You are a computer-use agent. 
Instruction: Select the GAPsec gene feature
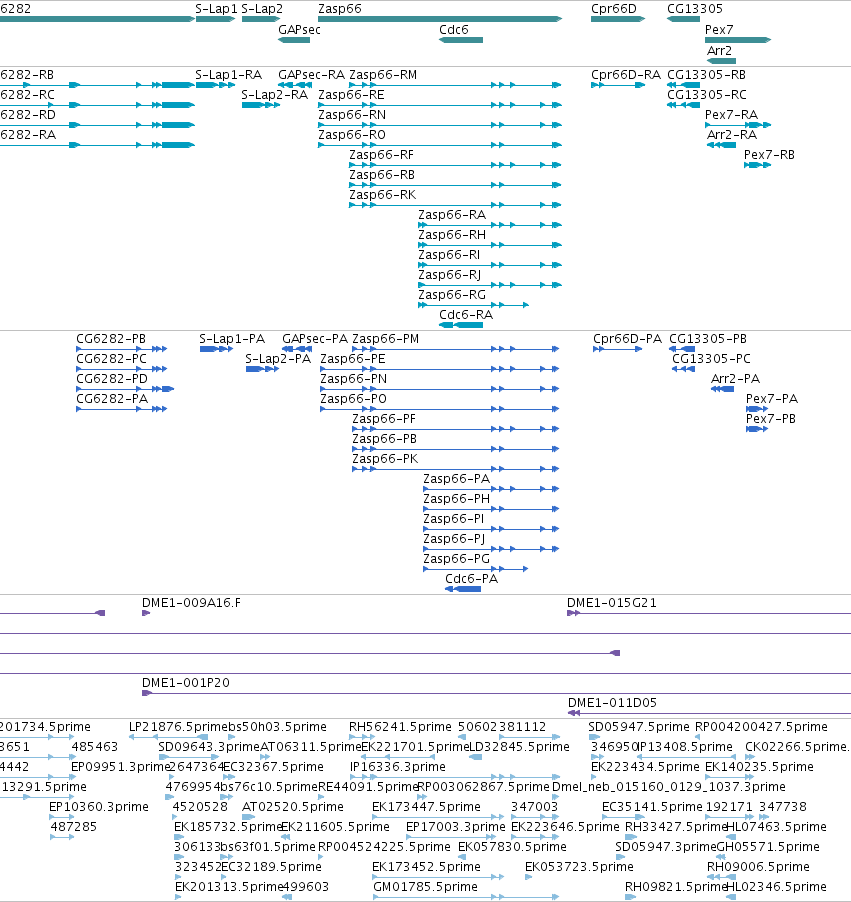pos(294,40)
